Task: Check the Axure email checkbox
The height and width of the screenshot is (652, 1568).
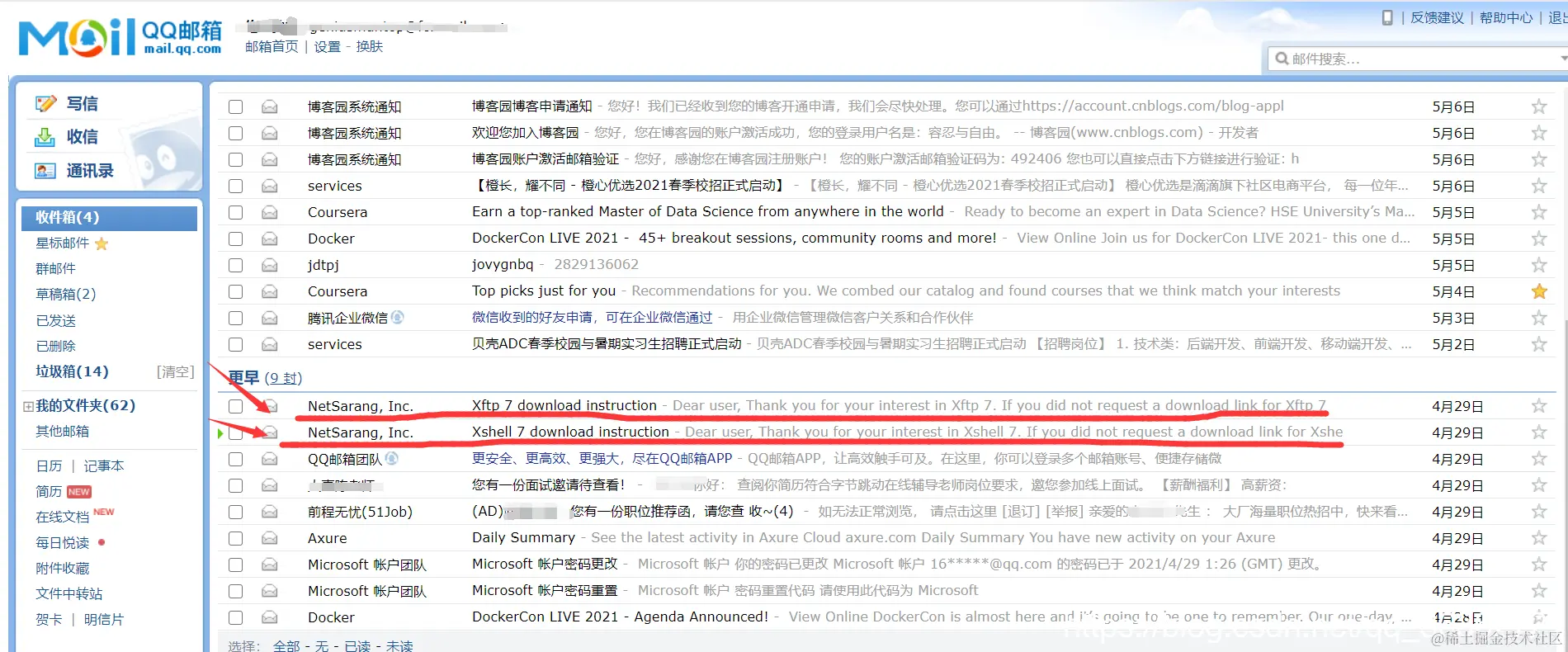Action: point(236,538)
